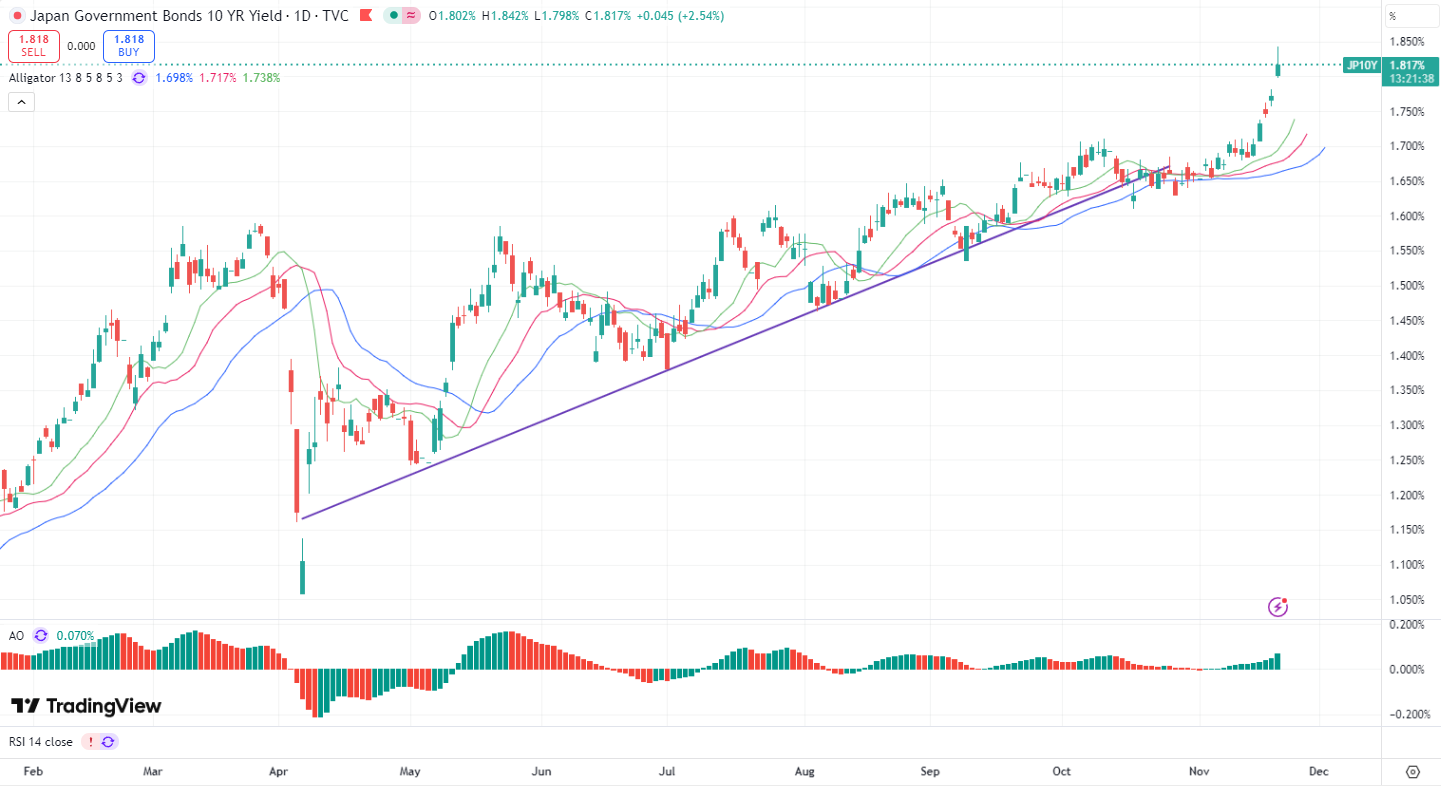
Task: Click the red dot symbol logo next to title
Action: point(17,16)
